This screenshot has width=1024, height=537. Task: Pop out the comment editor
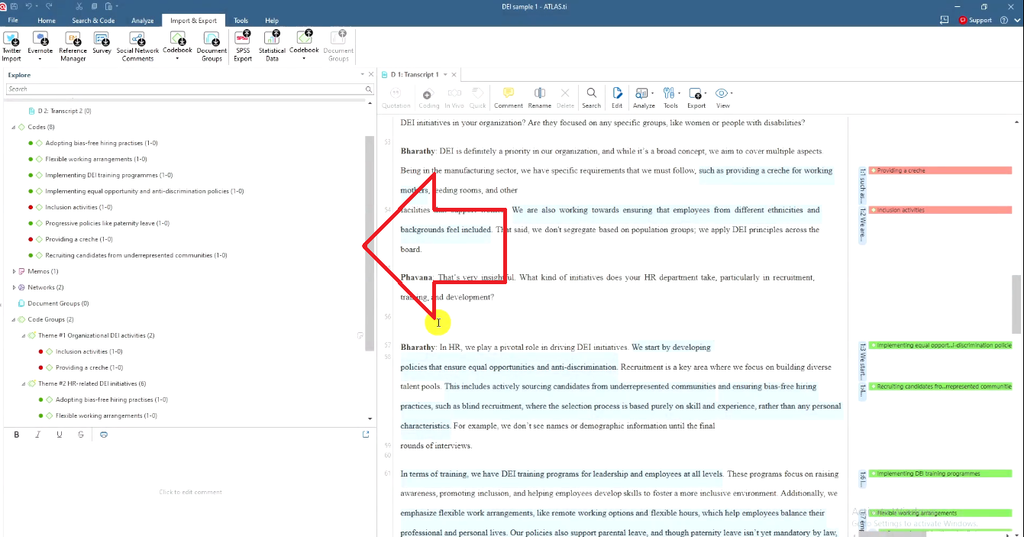point(366,434)
